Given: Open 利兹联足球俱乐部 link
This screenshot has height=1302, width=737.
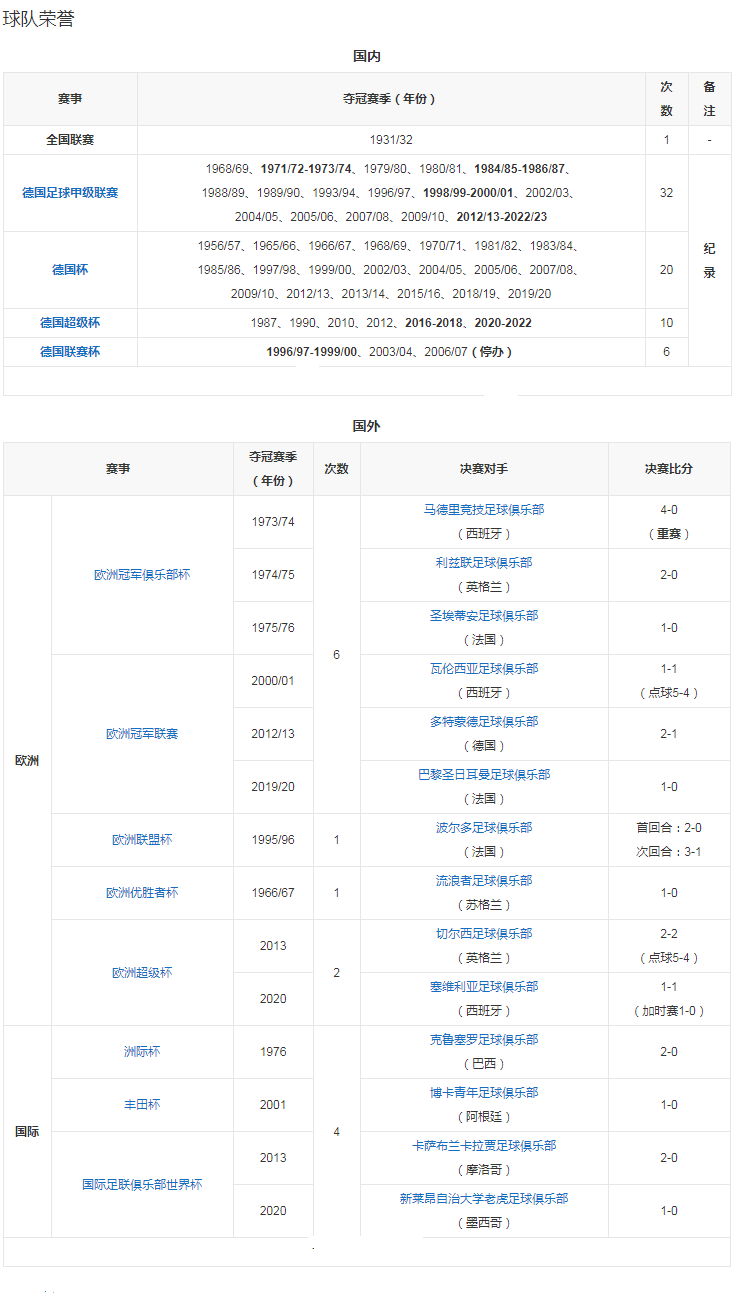Looking at the screenshot, I should 484,563.
